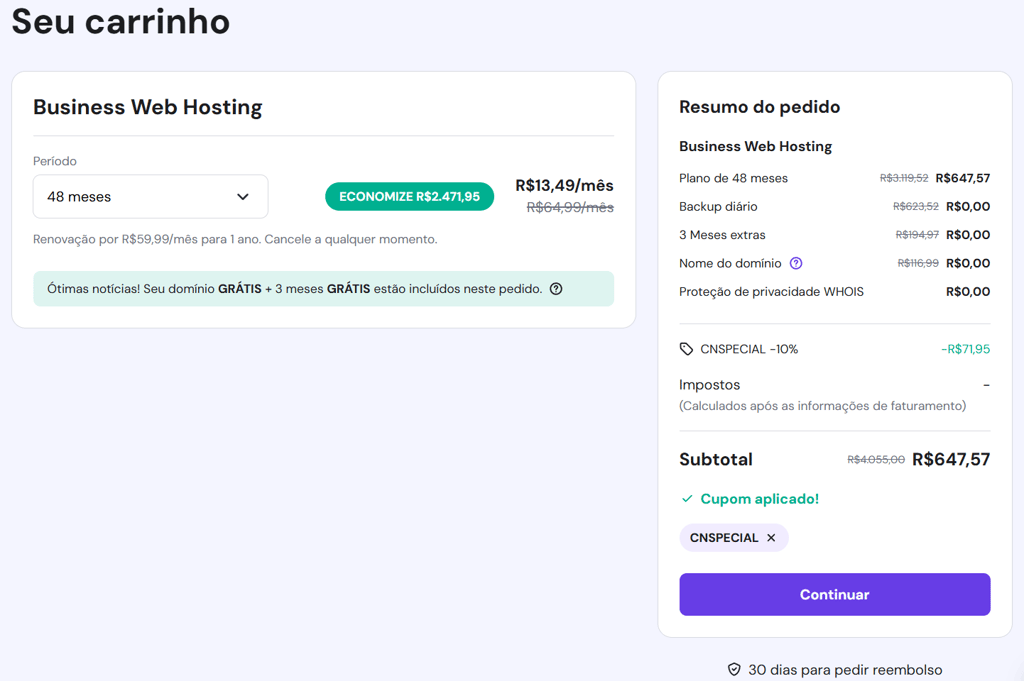
Task: Click the Cupom aplicado! message
Action: point(760,499)
